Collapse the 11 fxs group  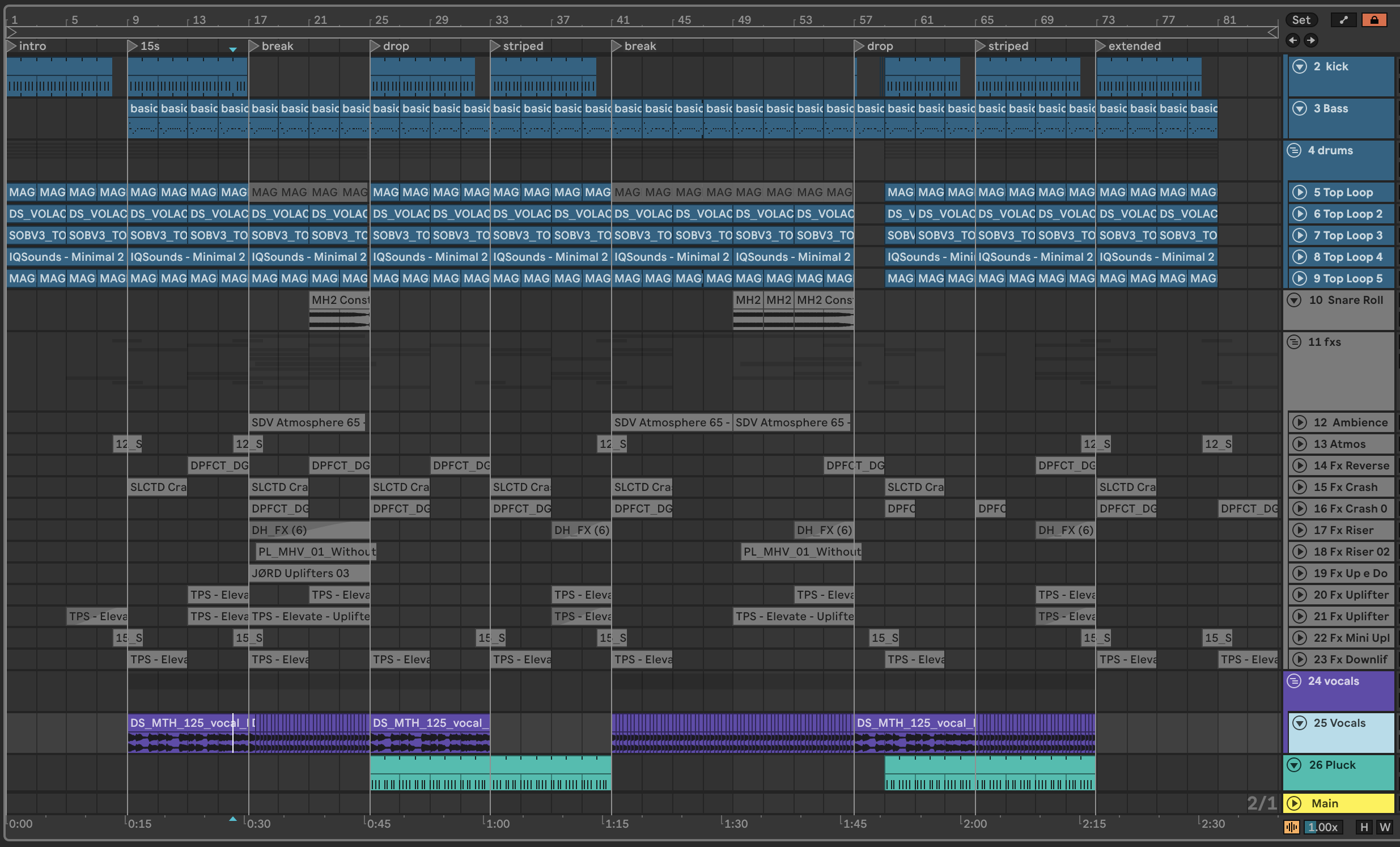1294,342
